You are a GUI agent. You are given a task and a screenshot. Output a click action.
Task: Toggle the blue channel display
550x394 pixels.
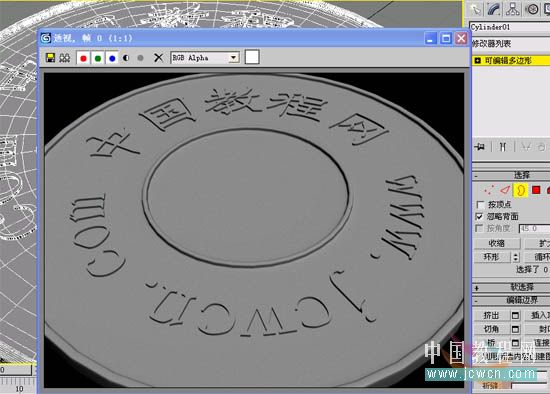pos(112,58)
